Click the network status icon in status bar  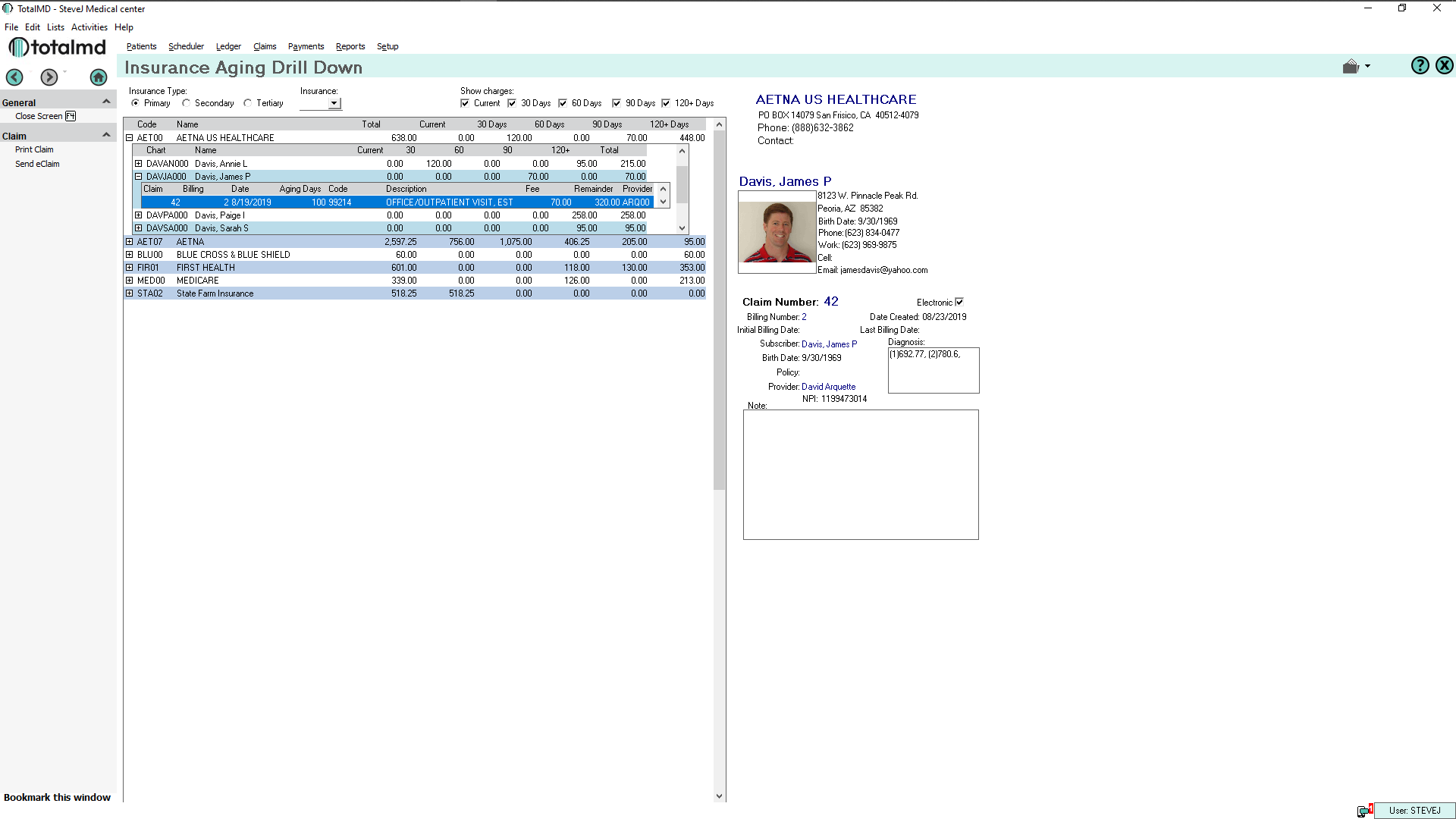1364,811
